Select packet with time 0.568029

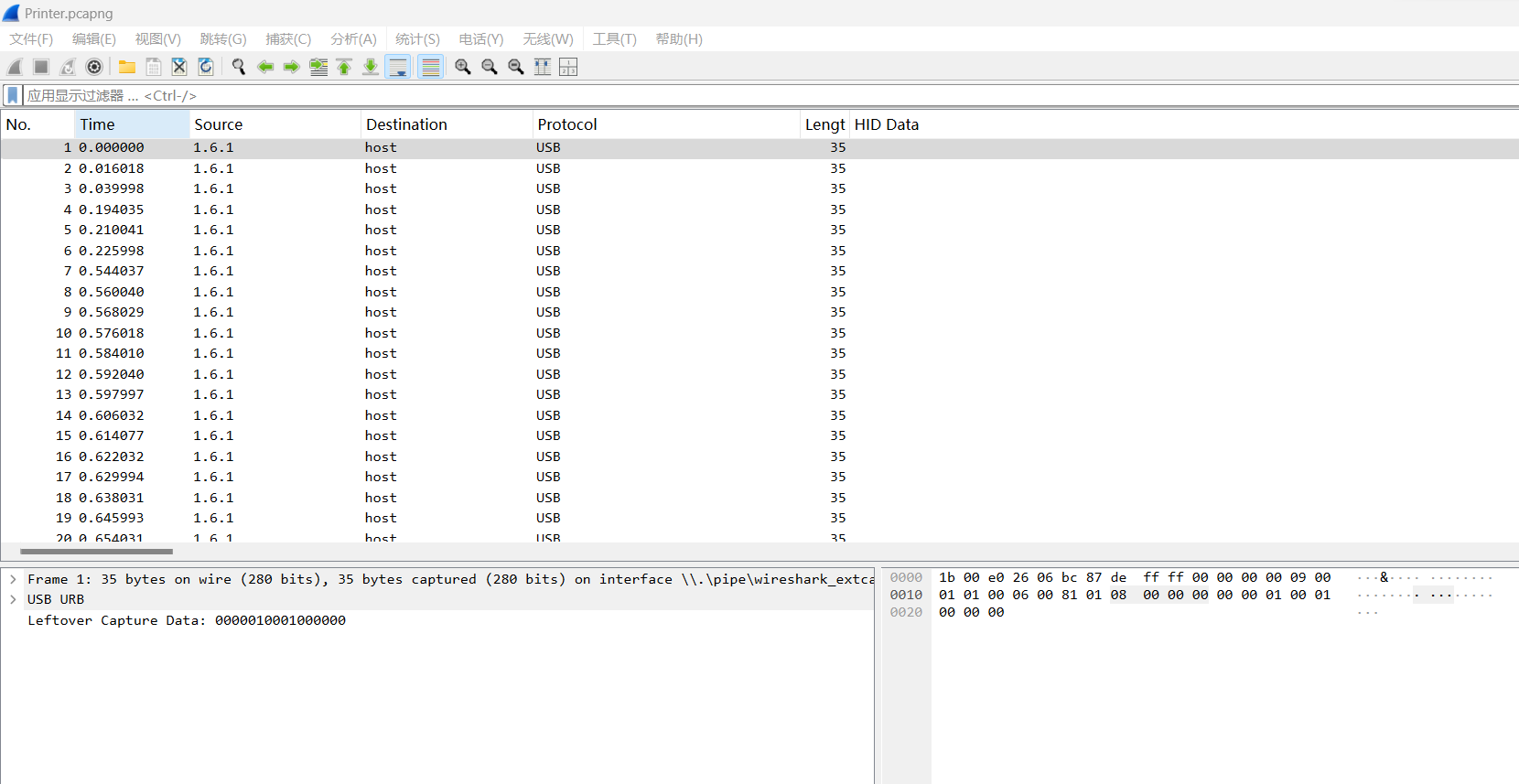coord(759,312)
